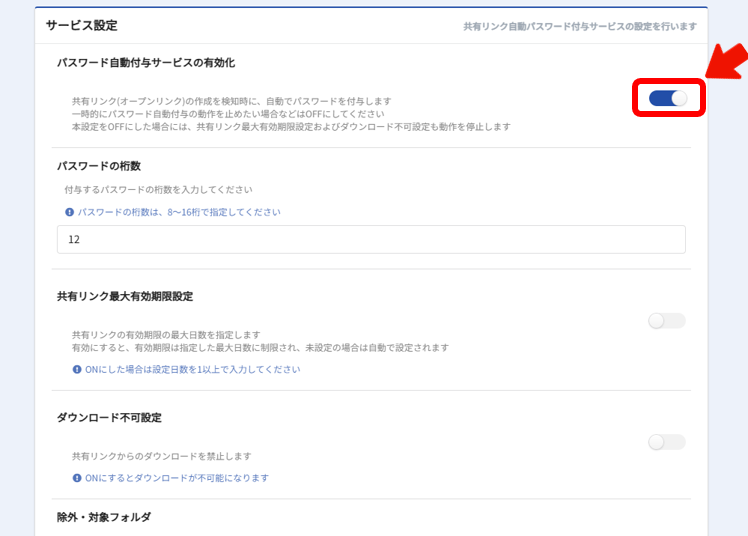The image size is (748, 536).
Task: Click text ONにするとダウンロードが不可能になります
Action: tap(177, 478)
